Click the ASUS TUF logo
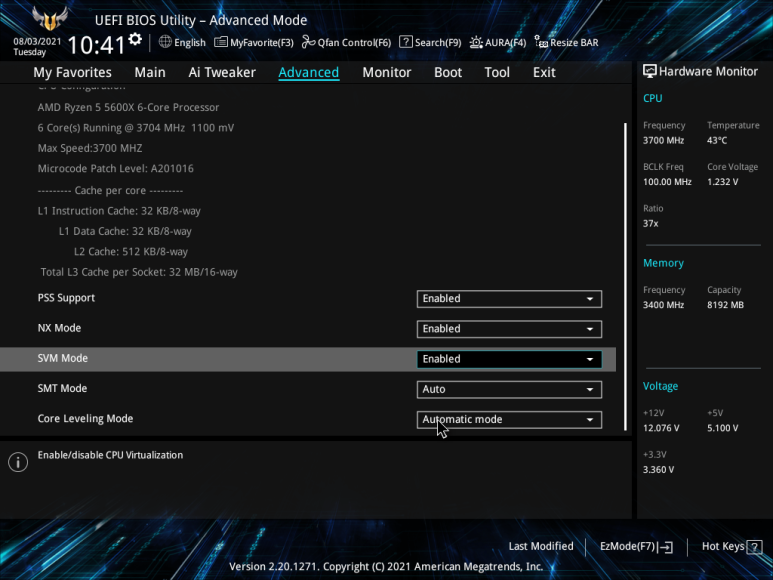The image size is (773, 580). tap(50, 18)
